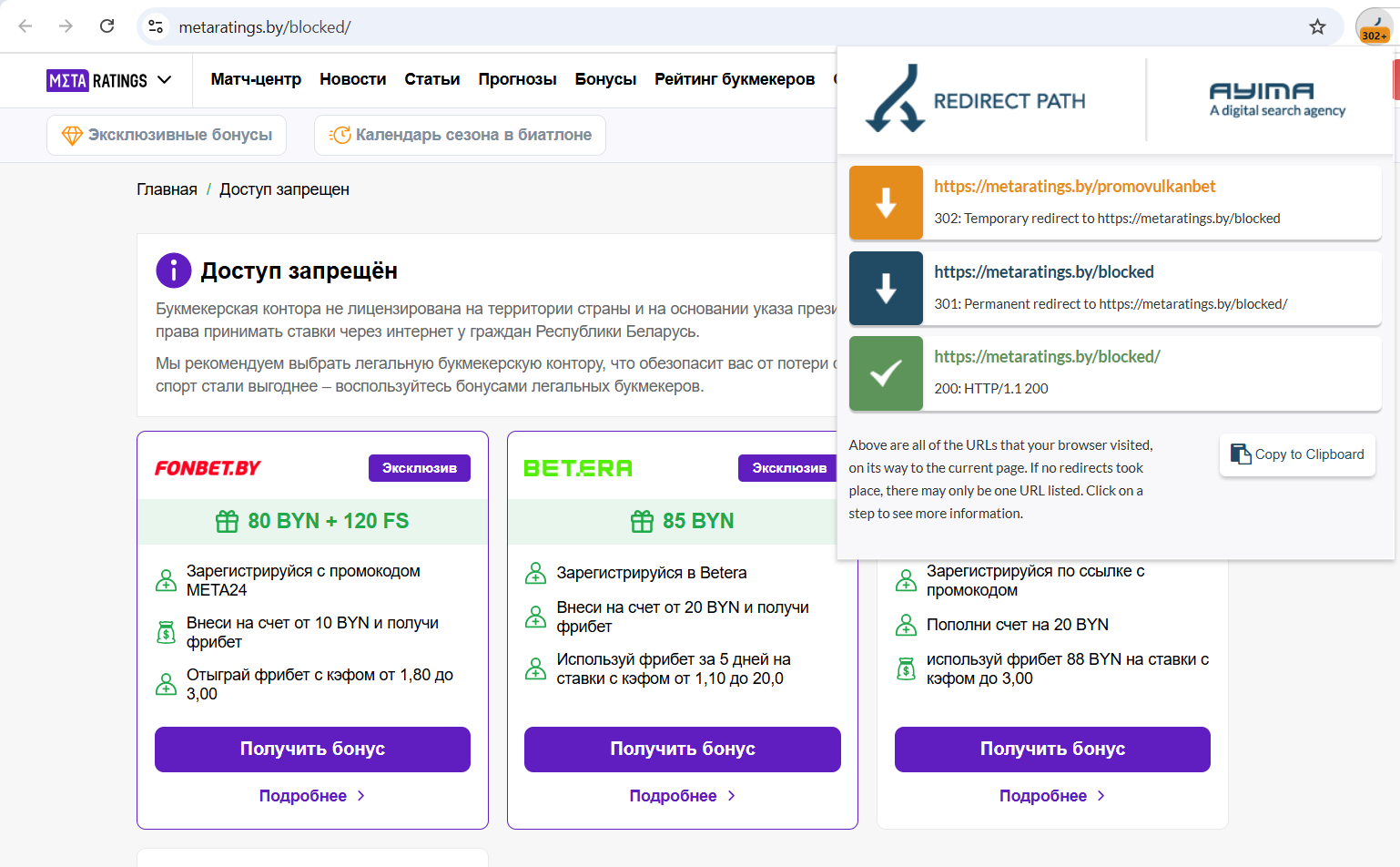This screenshot has width=1400, height=867.
Task: Click the Redirect Path extension icon
Action: (x=1374, y=25)
